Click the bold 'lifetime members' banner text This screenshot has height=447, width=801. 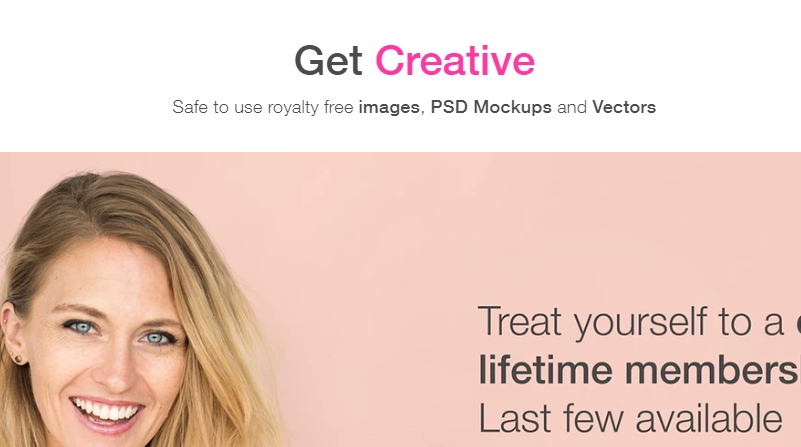pyautogui.click(x=639, y=369)
